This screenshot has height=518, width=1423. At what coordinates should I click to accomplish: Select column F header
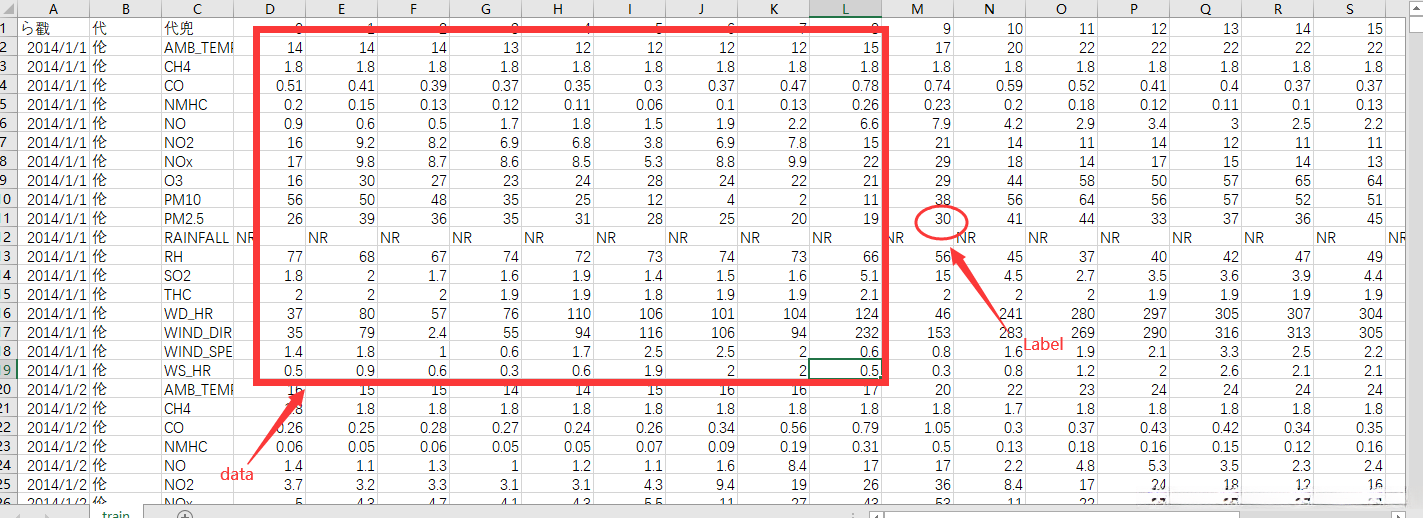(x=413, y=8)
